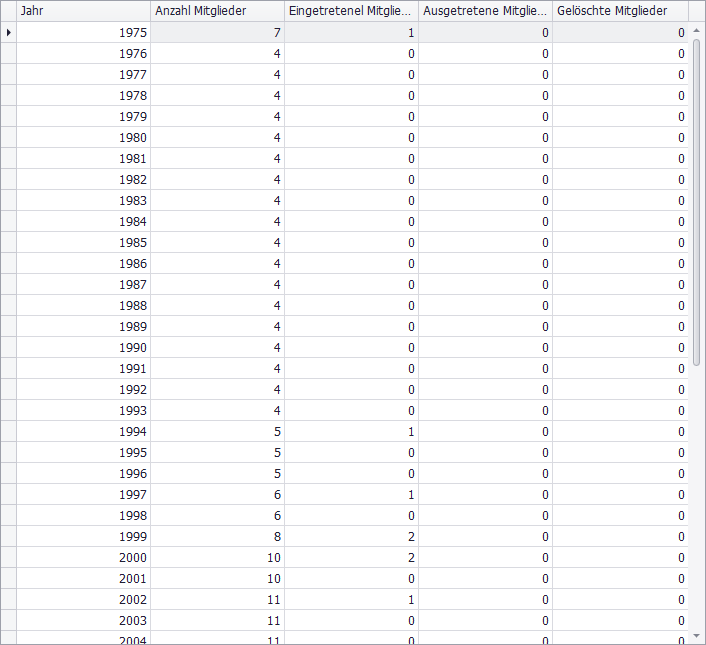This screenshot has width=706, height=645.
Task: Click the Anzahl Mitglieder cell for 1999
Action: tap(217, 537)
